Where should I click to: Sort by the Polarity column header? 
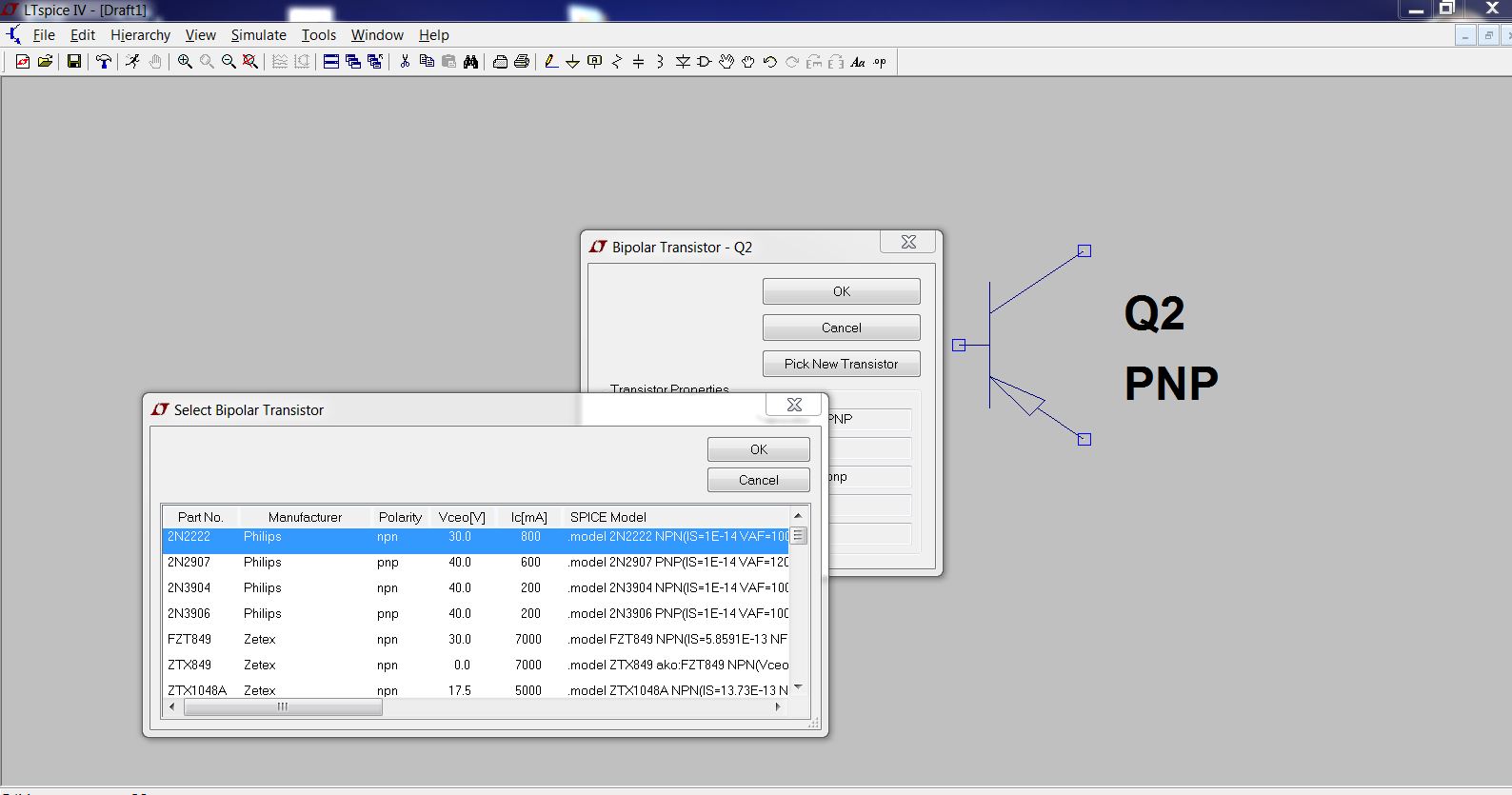(x=400, y=517)
